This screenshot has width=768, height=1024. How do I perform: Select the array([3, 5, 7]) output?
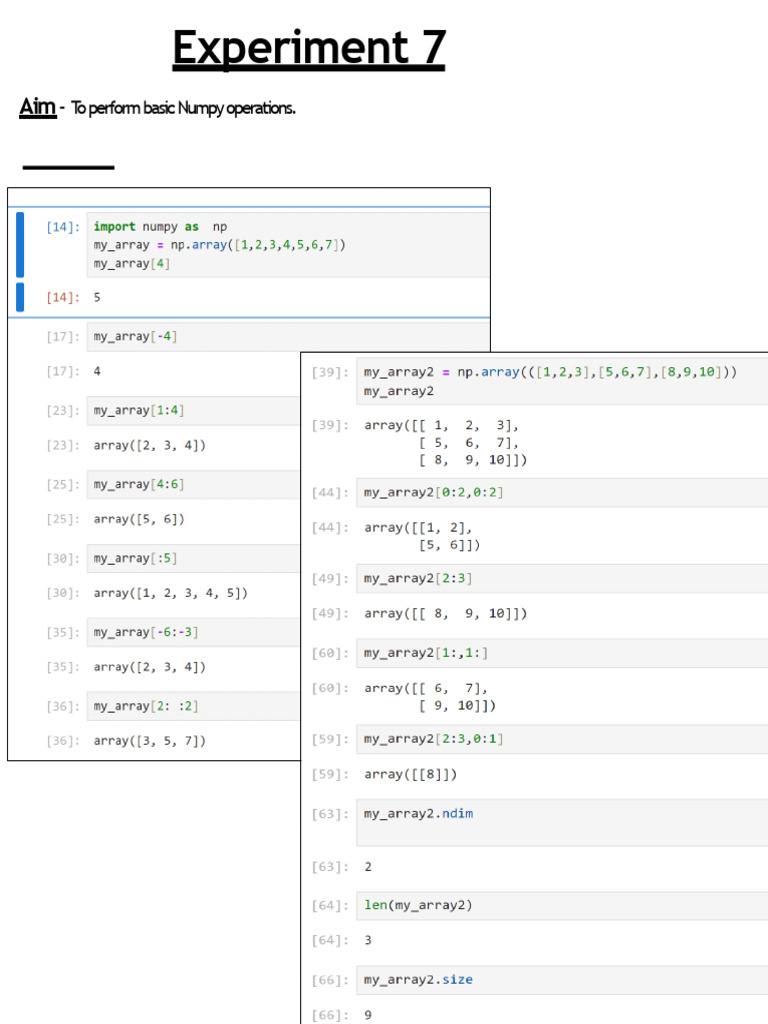point(150,741)
